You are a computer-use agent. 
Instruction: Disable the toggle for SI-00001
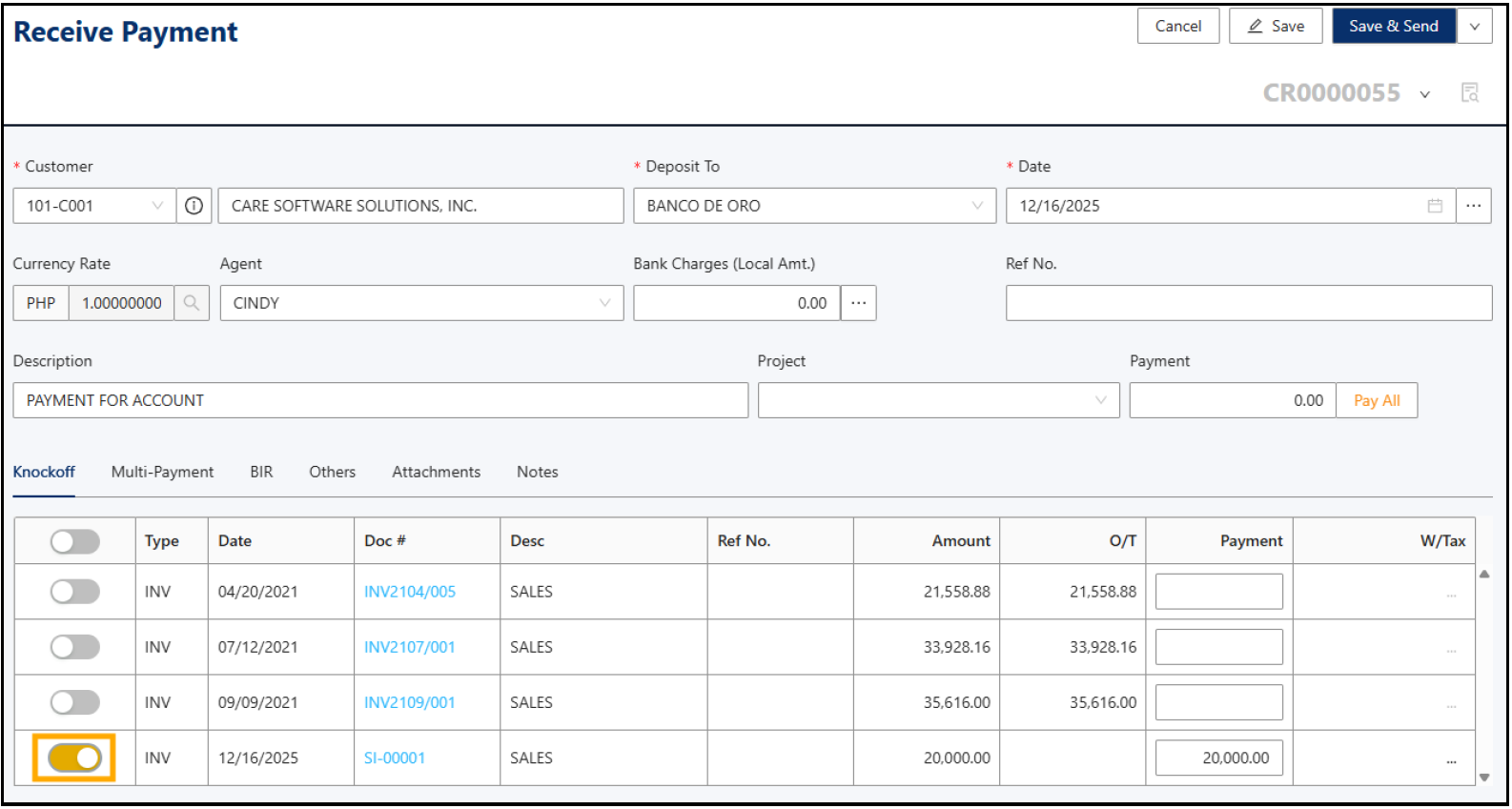(75, 758)
